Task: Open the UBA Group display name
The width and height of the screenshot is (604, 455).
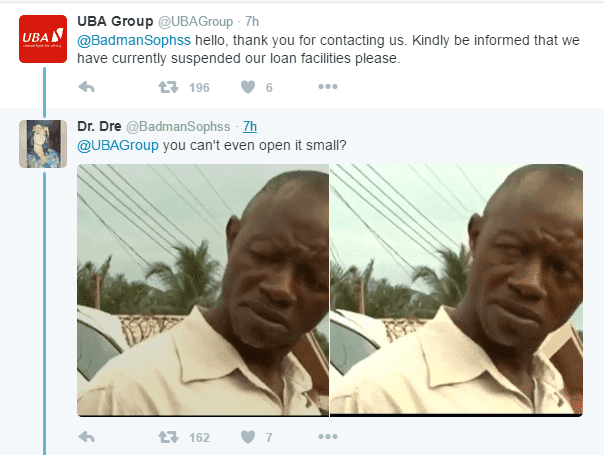Action: coord(115,21)
